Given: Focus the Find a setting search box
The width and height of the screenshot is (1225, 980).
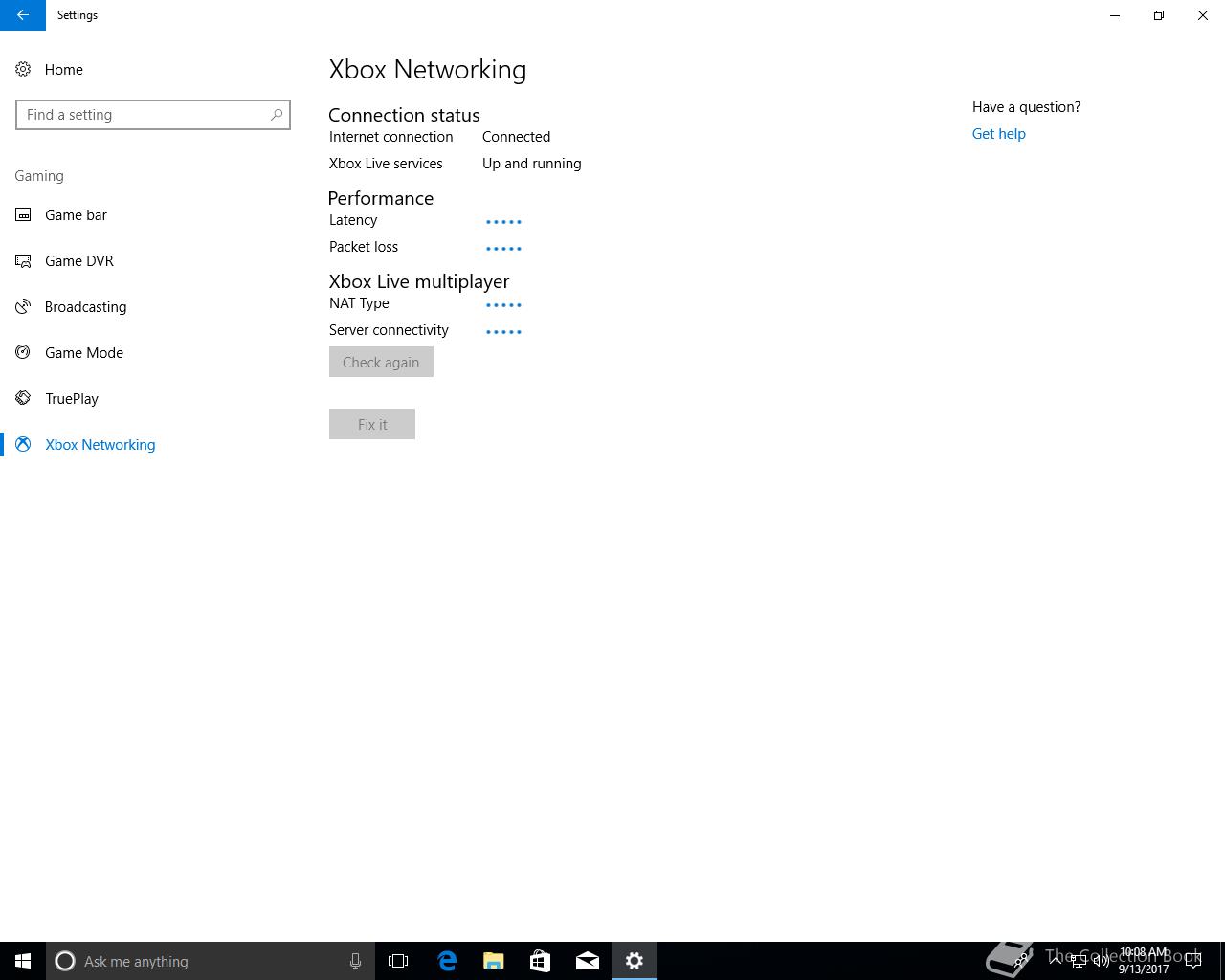Looking at the screenshot, I should [153, 115].
